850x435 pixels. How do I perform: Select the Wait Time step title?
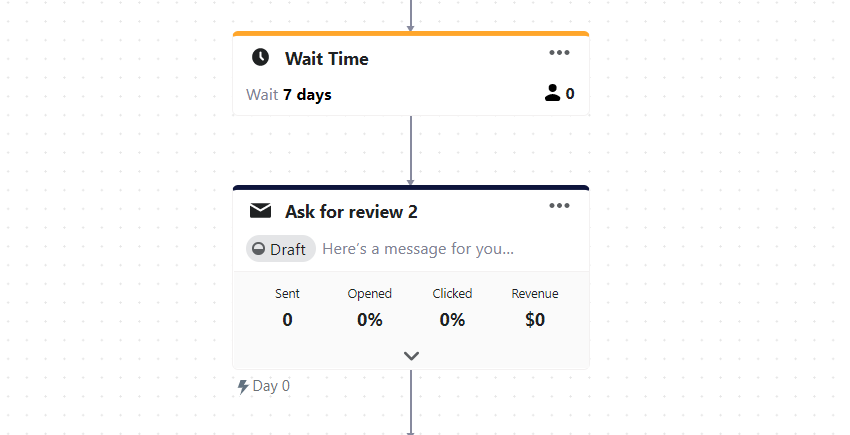[326, 59]
